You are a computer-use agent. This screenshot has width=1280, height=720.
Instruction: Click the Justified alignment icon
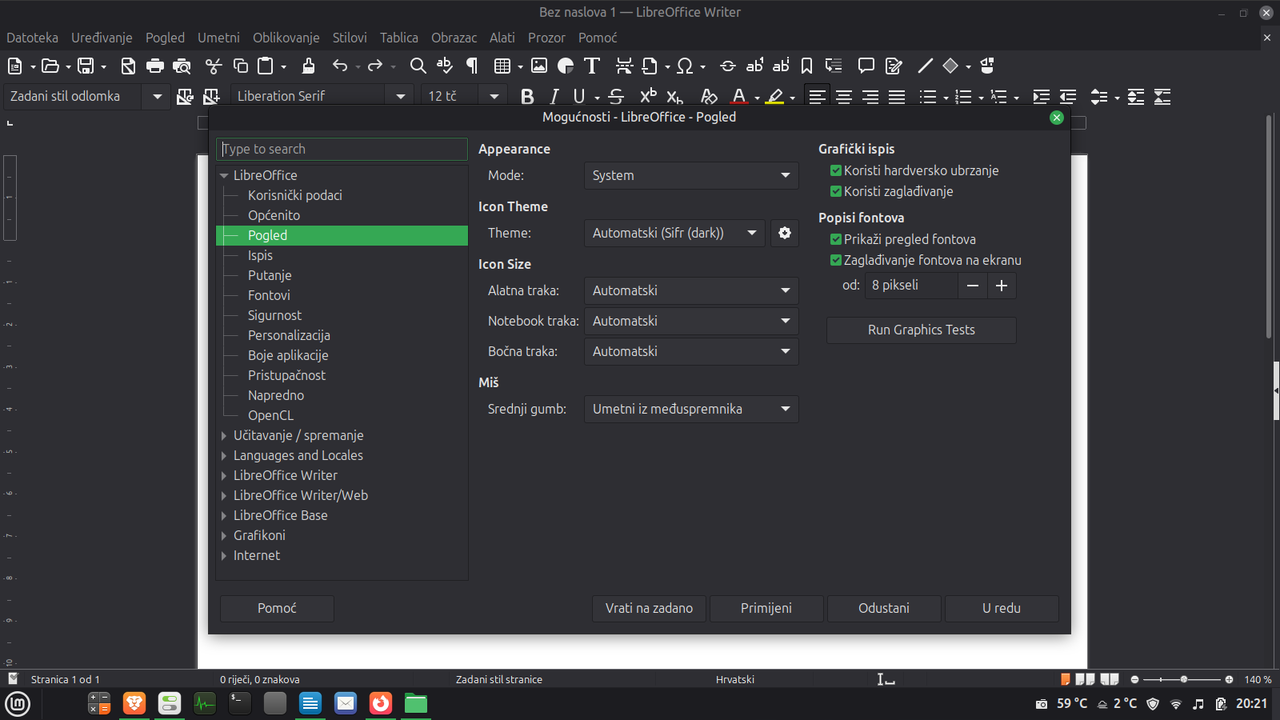(897, 97)
